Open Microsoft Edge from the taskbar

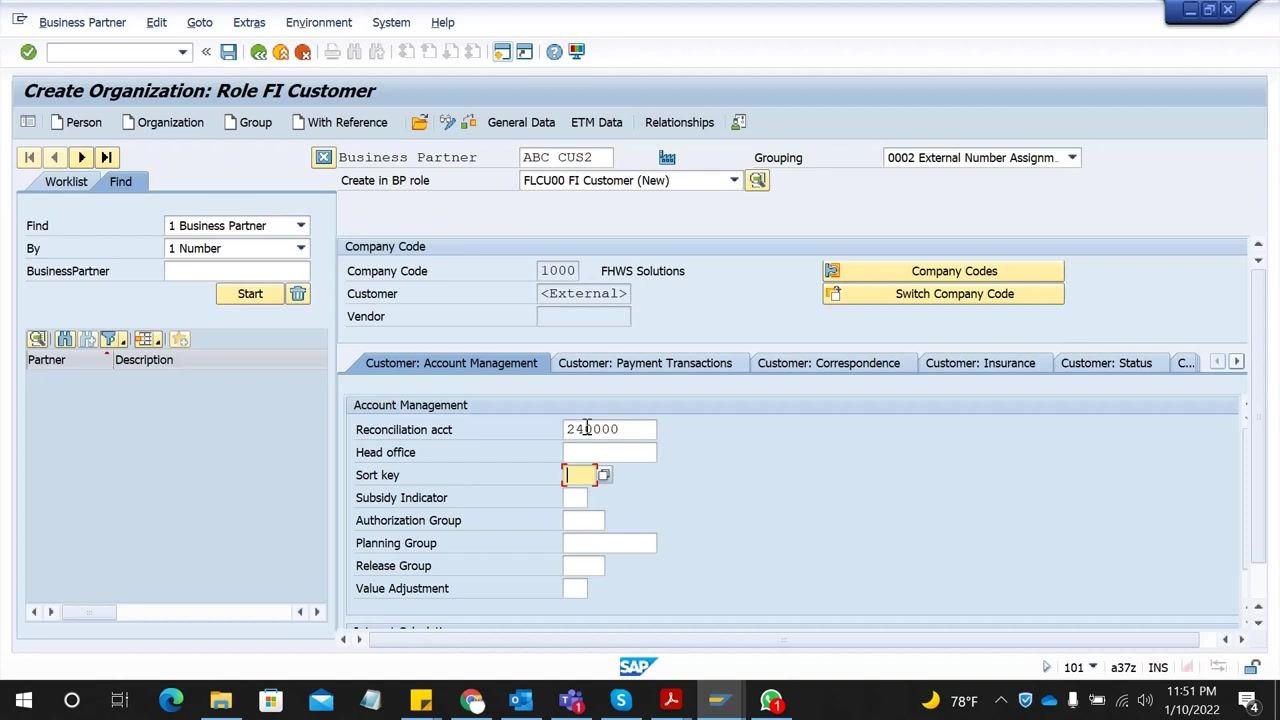click(171, 700)
